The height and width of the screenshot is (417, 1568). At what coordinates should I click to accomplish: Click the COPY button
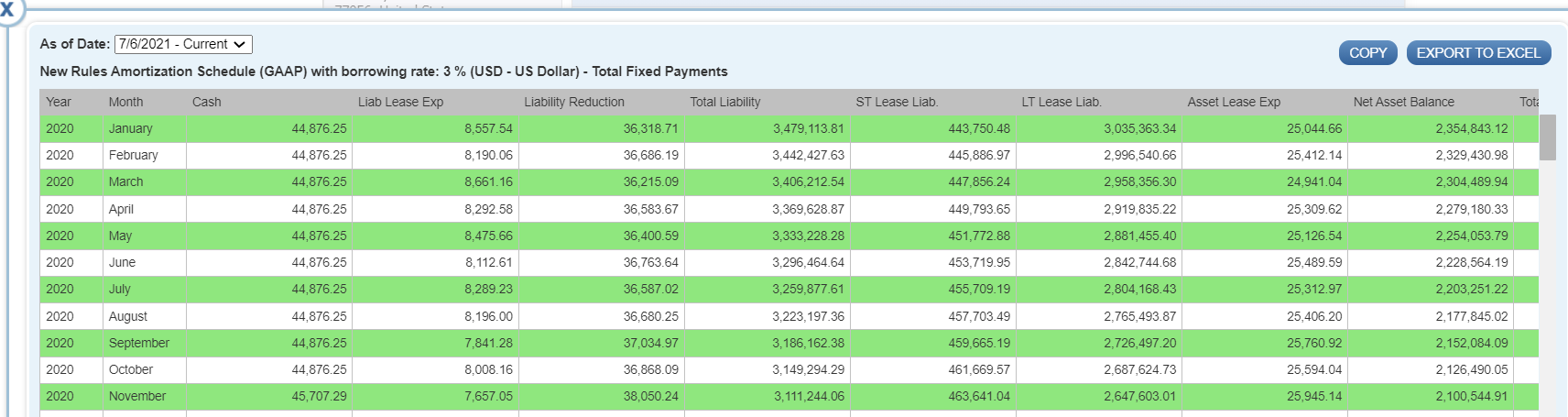tap(1368, 53)
